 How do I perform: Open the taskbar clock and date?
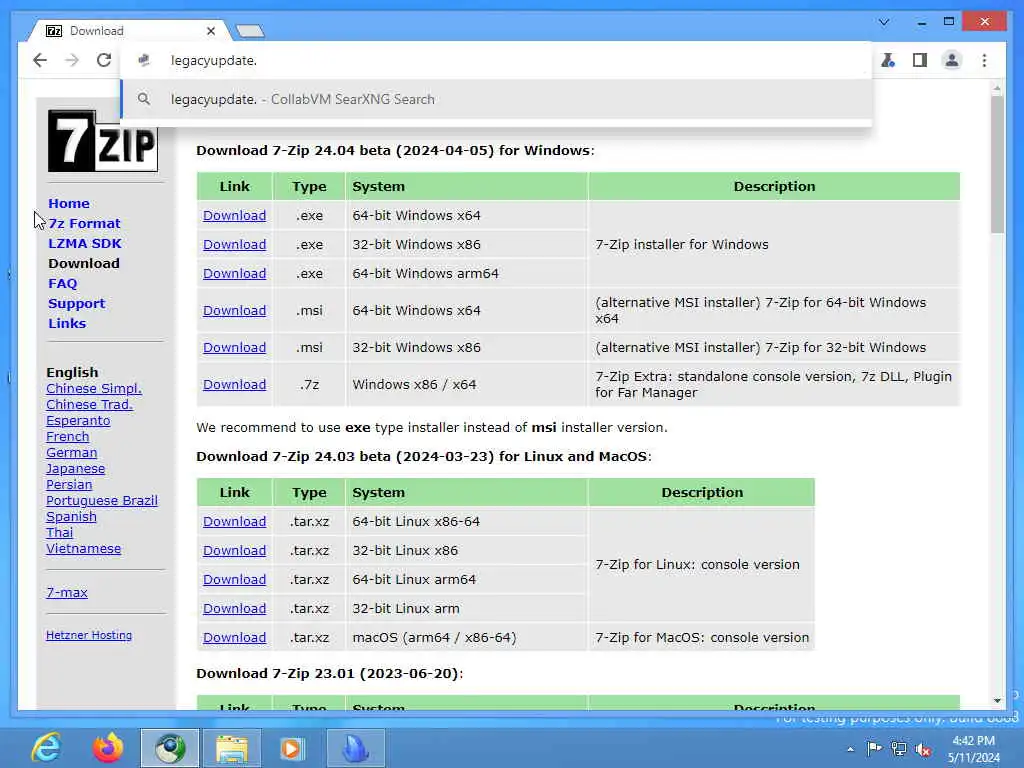973,749
